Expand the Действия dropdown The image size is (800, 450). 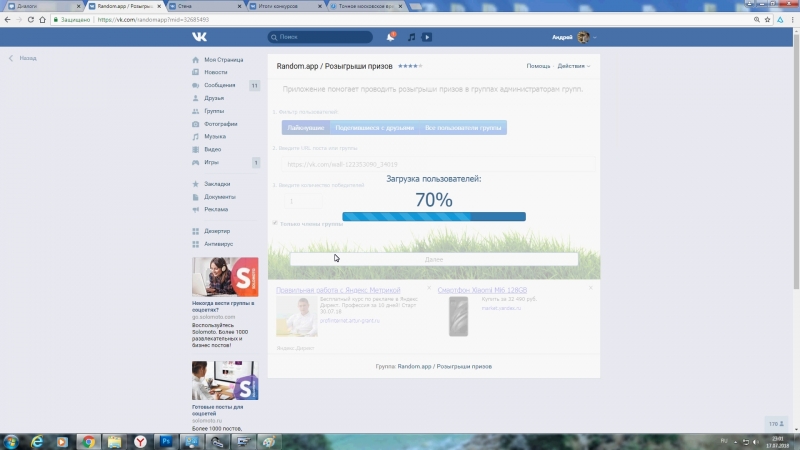click(573, 66)
